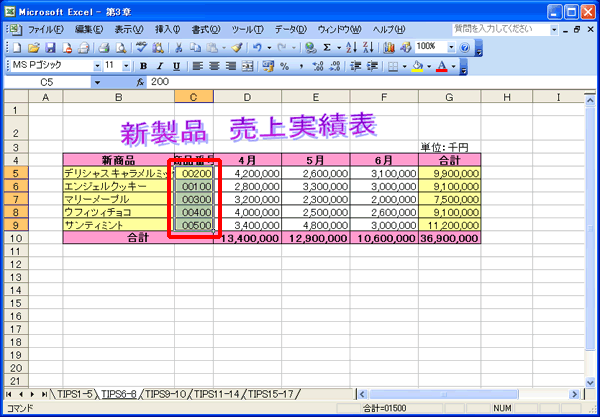Open Excel Help question mark icon

click(465, 47)
